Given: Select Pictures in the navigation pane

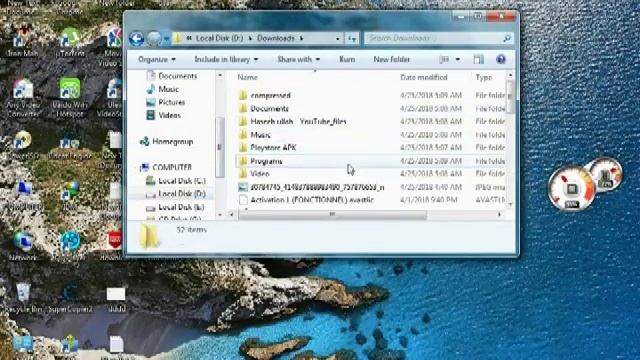Looking at the screenshot, I should click(166, 102).
